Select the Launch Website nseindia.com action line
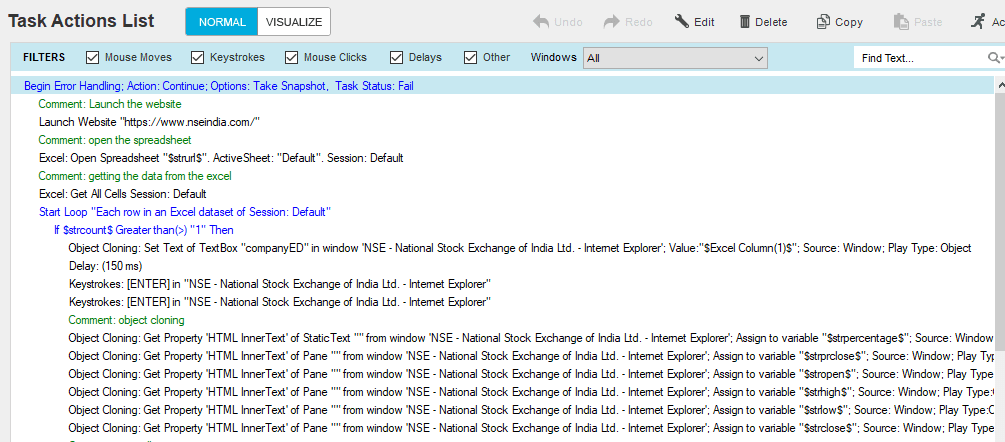1005x442 pixels. pos(149,122)
